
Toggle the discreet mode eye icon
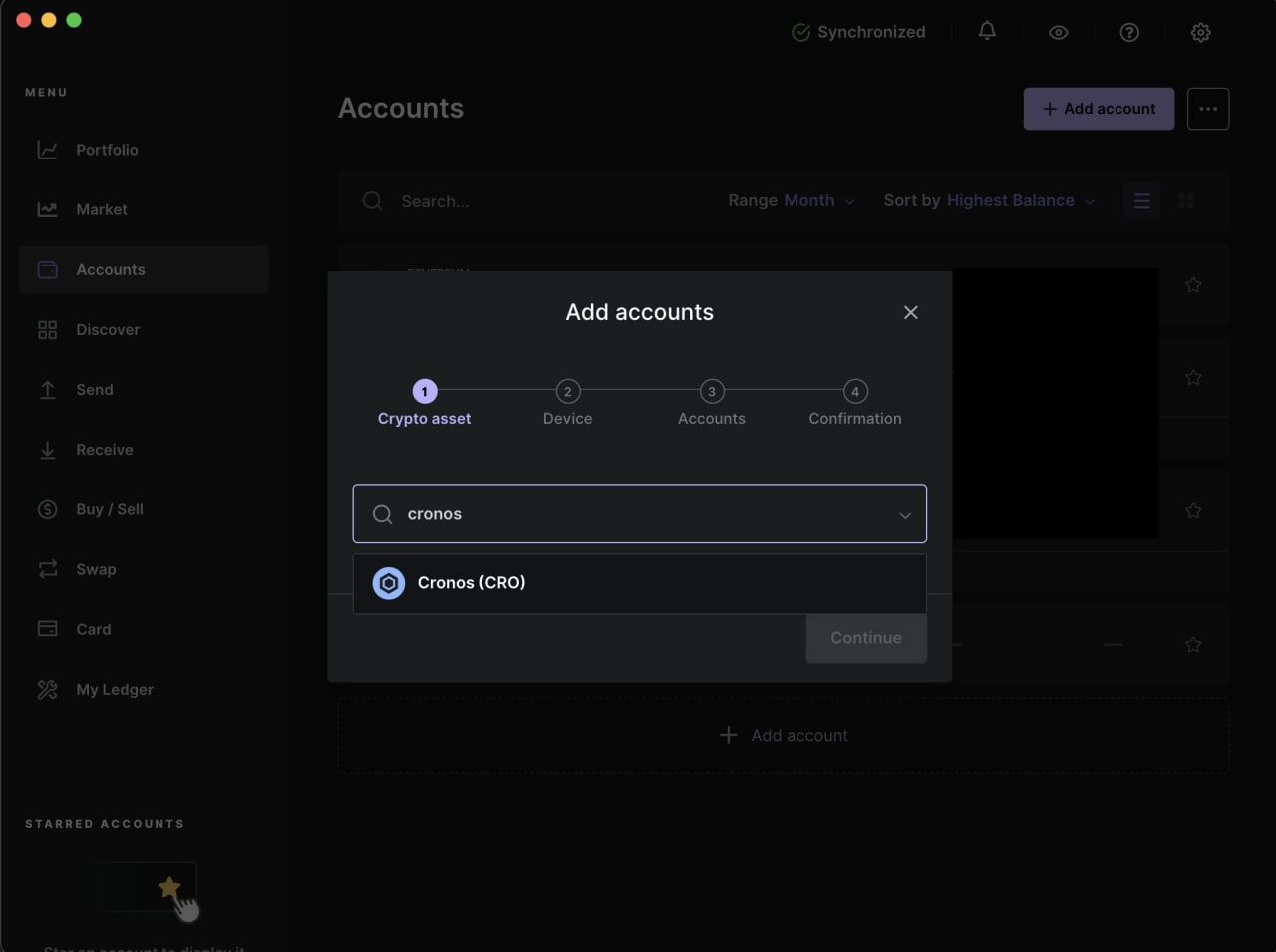(1059, 32)
